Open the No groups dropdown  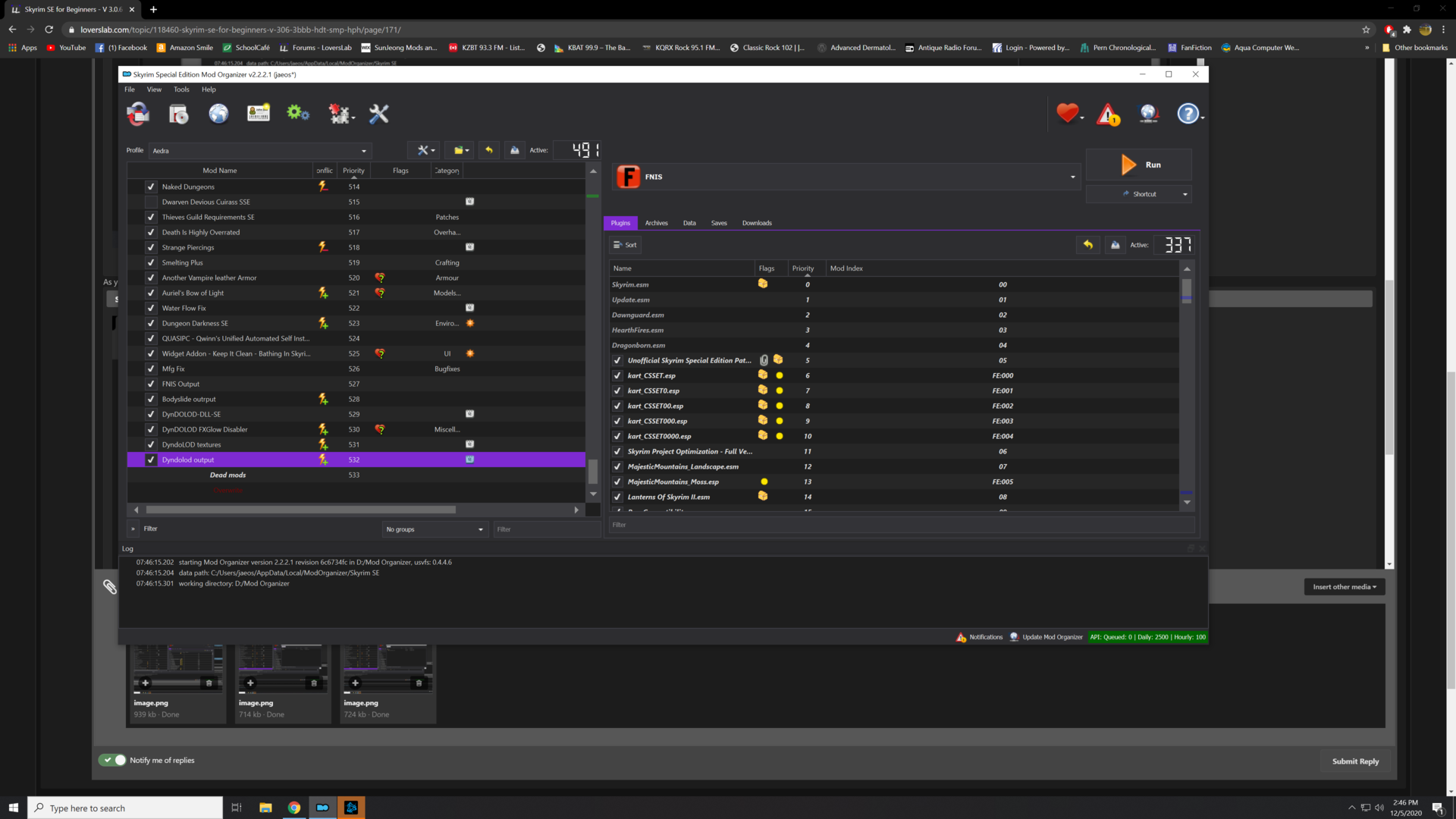point(435,529)
